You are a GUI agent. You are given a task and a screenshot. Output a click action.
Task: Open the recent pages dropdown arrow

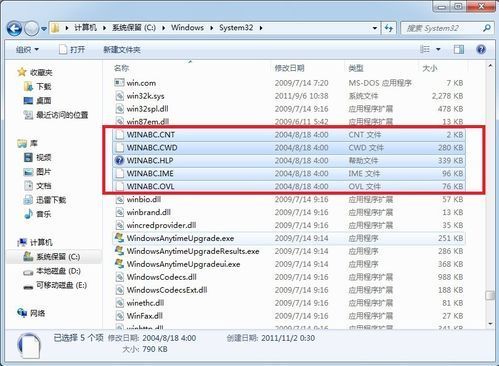(44, 29)
